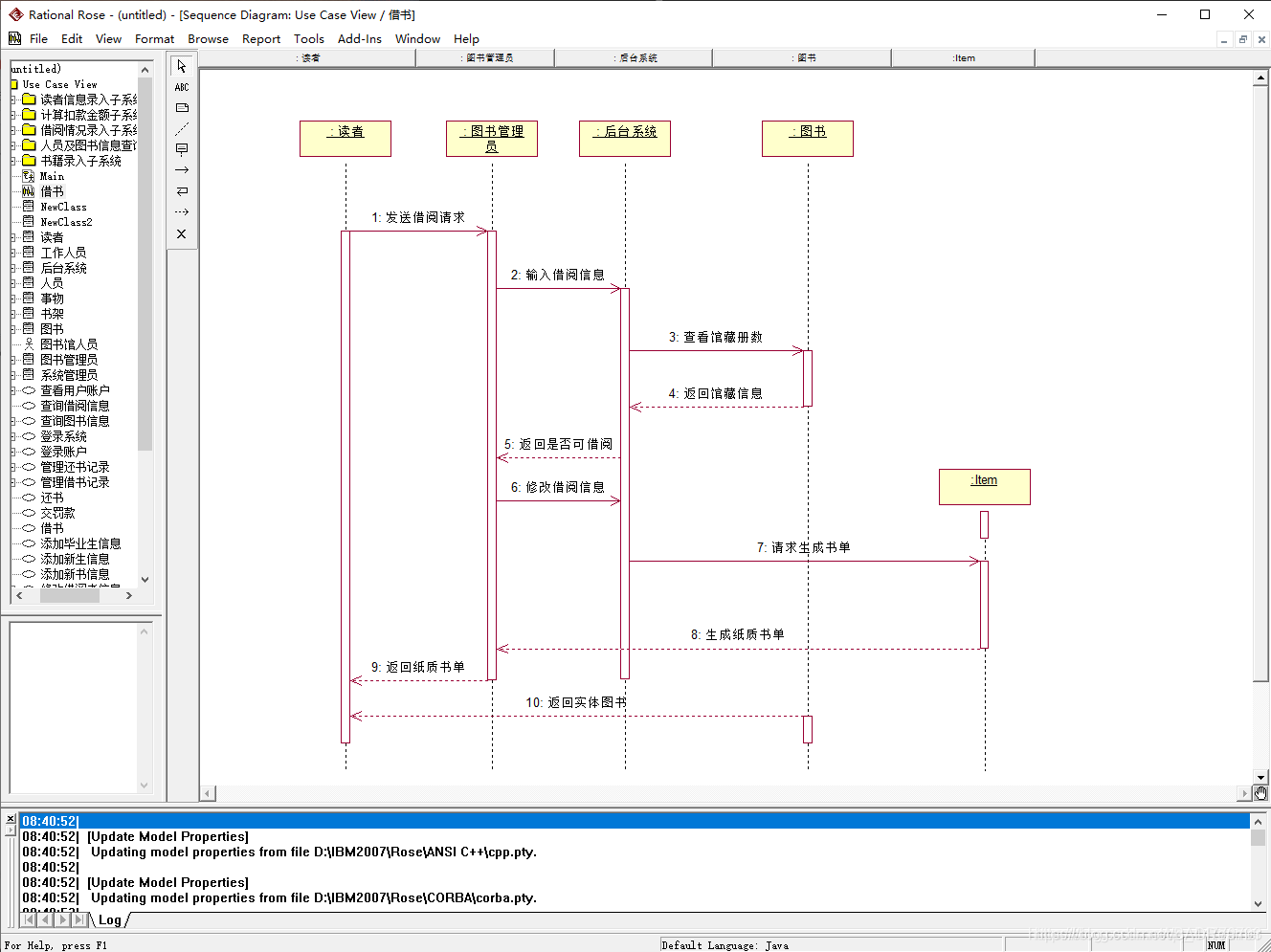Select the arrow Selection tool

pyautogui.click(x=182, y=66)
